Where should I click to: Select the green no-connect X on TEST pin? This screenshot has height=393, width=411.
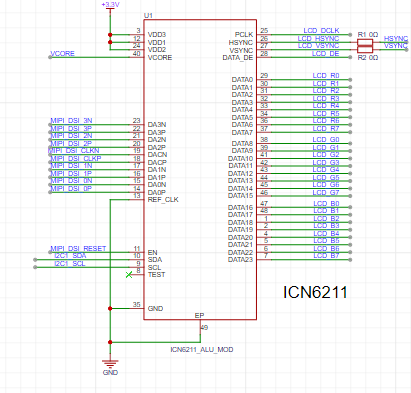[x=129, y=275]
